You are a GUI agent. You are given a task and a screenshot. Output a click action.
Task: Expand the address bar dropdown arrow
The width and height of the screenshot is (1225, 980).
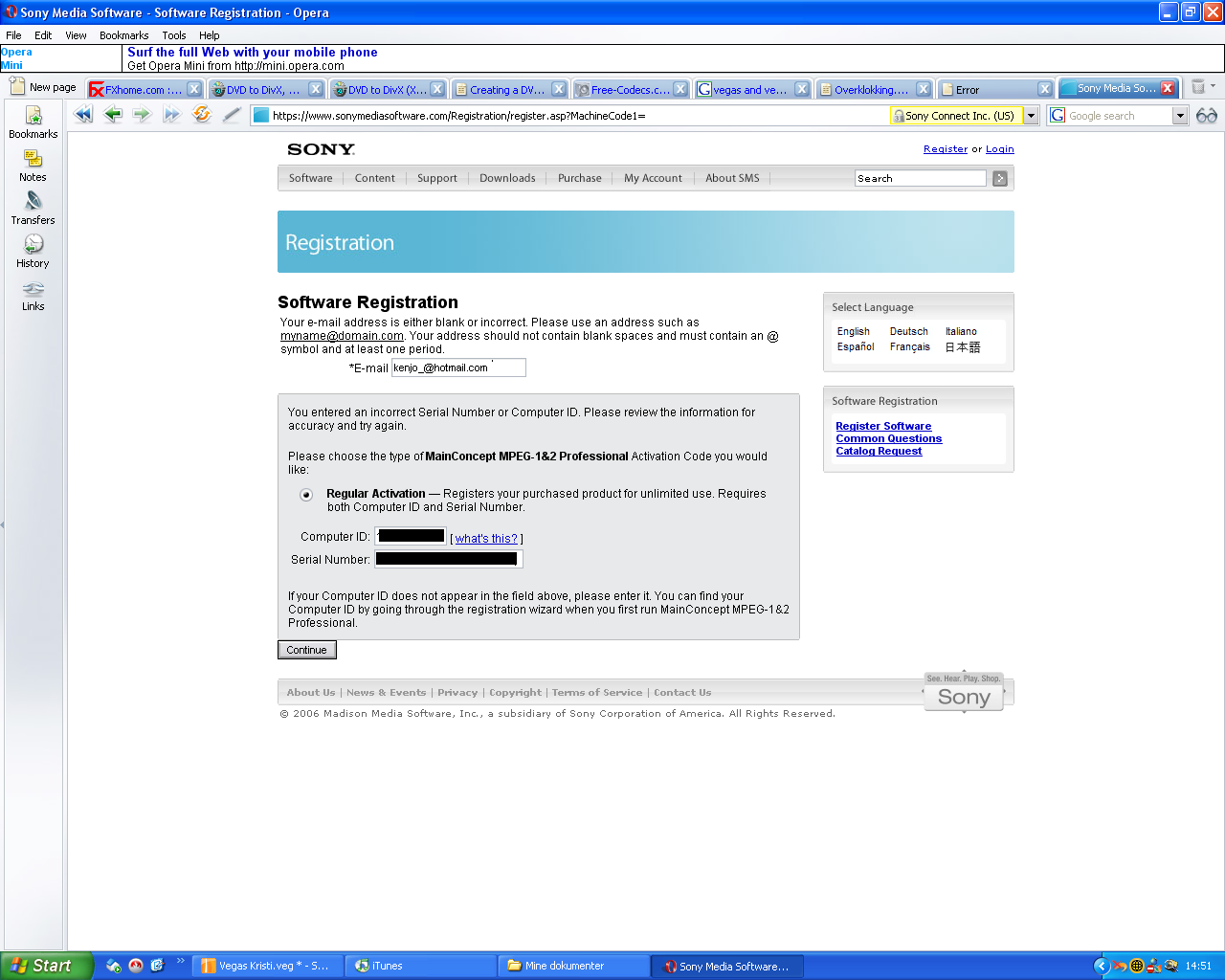(1031, 116)
